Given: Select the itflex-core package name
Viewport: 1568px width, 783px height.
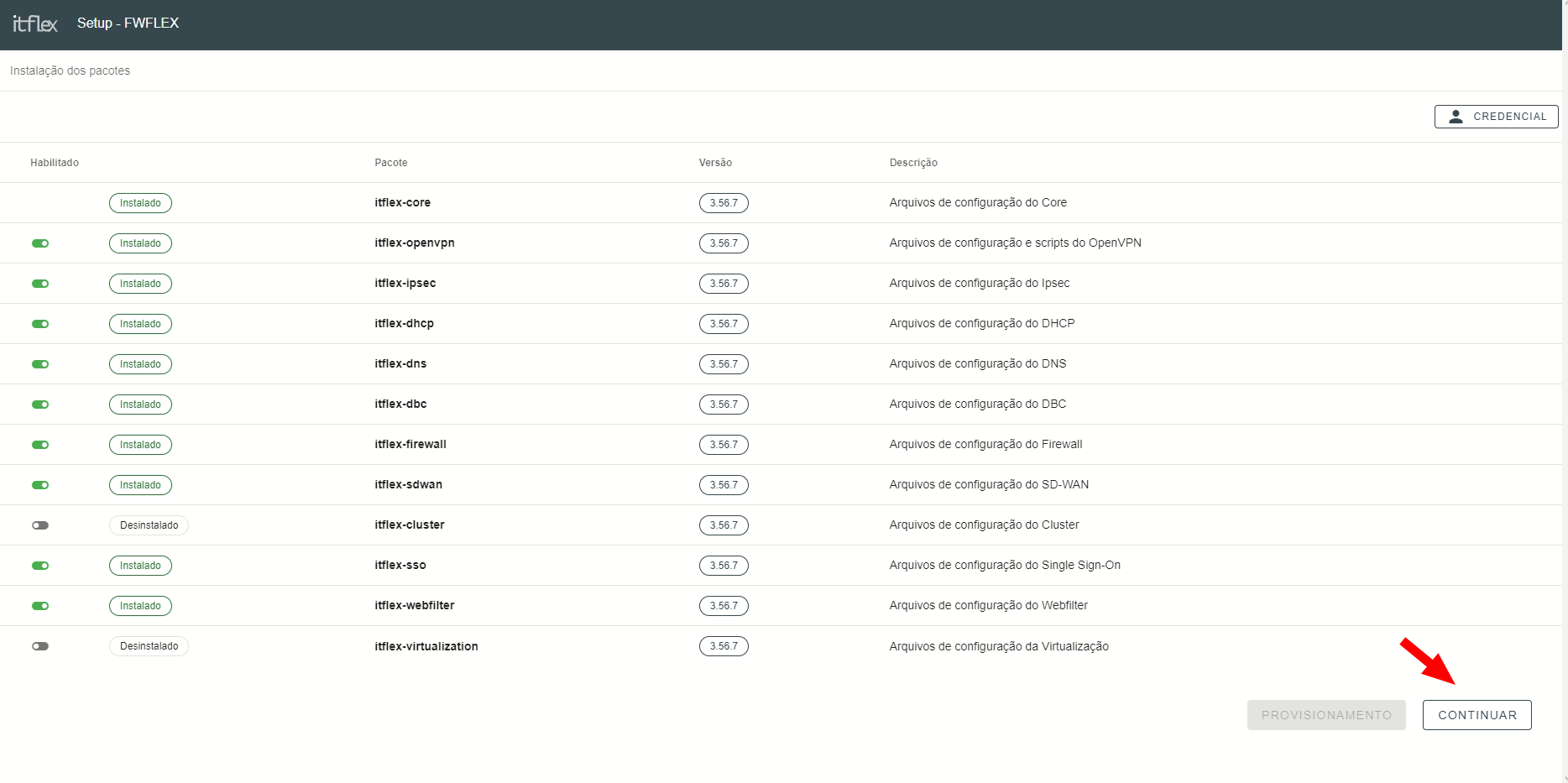Looking at the screenshot, I should [x=403, y=202].
